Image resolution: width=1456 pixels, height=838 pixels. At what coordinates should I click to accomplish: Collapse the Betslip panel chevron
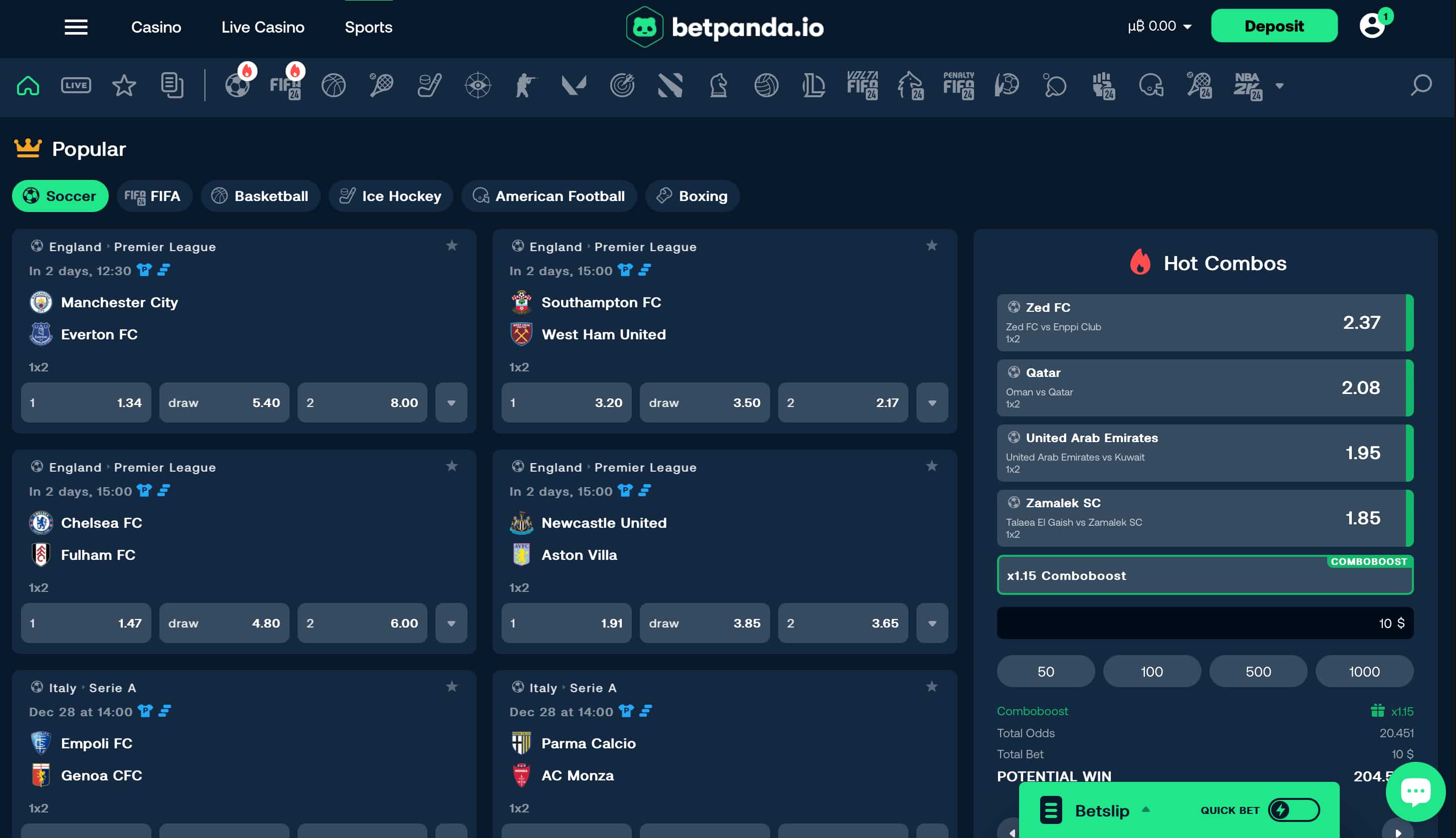(x=1147, y=809)
